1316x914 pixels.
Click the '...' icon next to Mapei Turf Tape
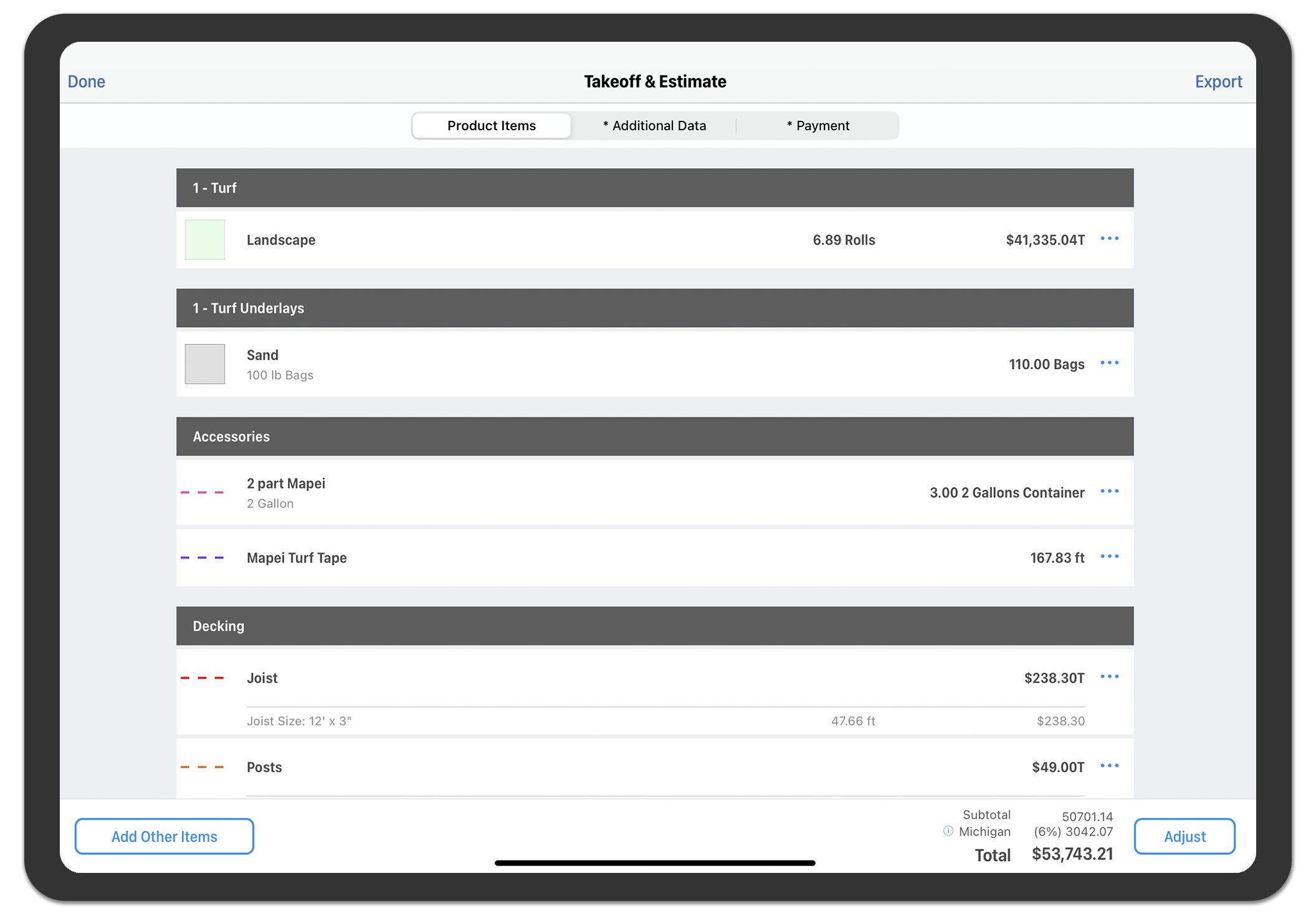[1112, 557]
